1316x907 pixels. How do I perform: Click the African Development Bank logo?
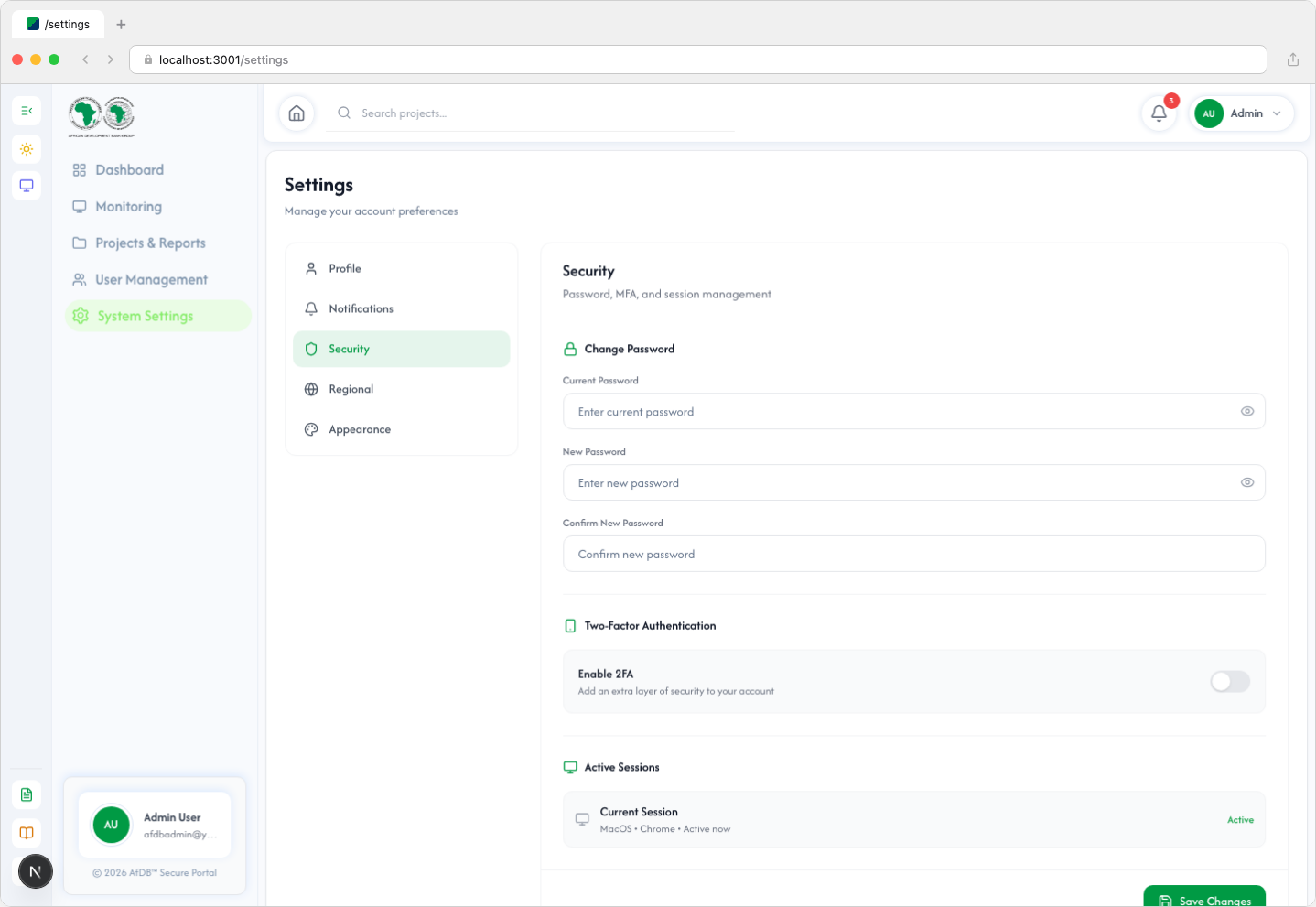102,116
